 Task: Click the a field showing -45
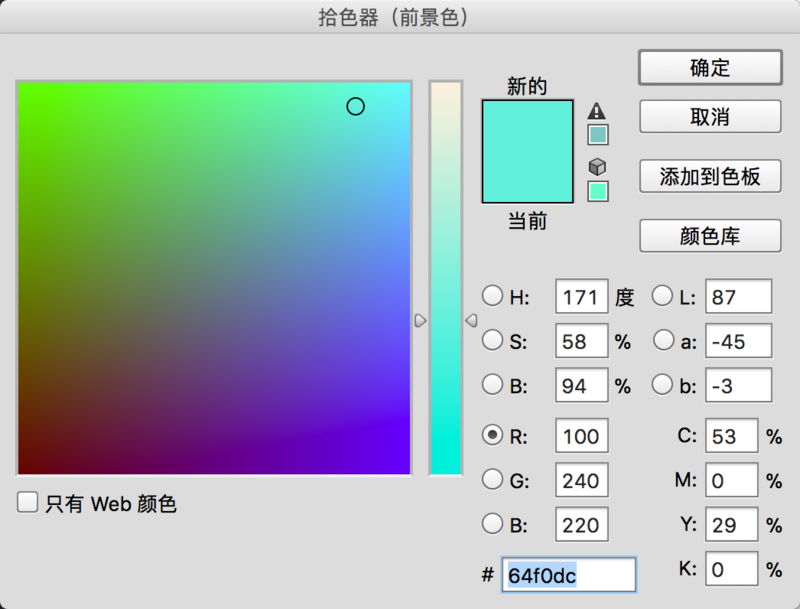[x=738, y=341]
